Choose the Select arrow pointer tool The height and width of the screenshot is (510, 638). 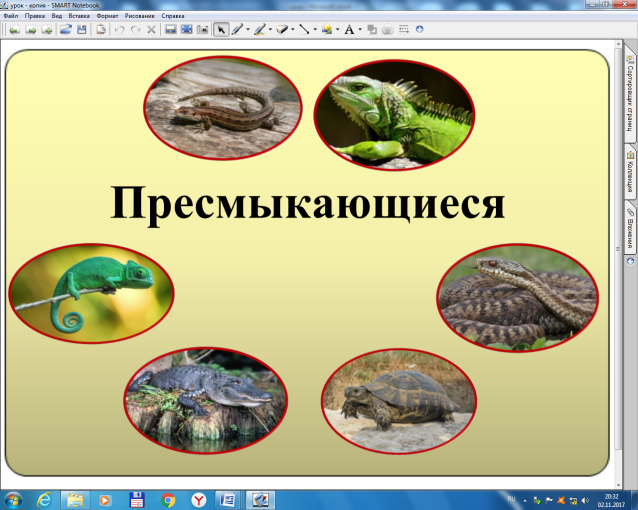[x=221, y=30]
